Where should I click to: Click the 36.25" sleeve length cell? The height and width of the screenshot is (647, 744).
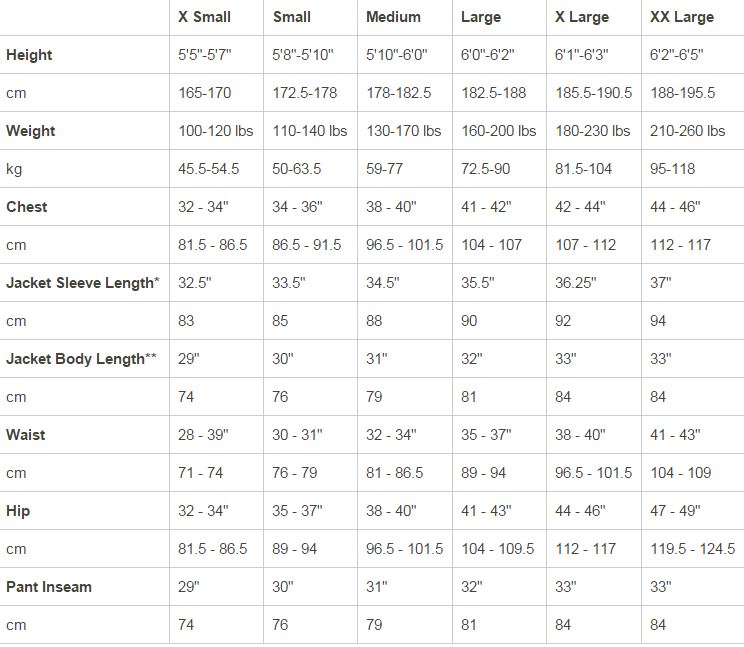point(576,283)
